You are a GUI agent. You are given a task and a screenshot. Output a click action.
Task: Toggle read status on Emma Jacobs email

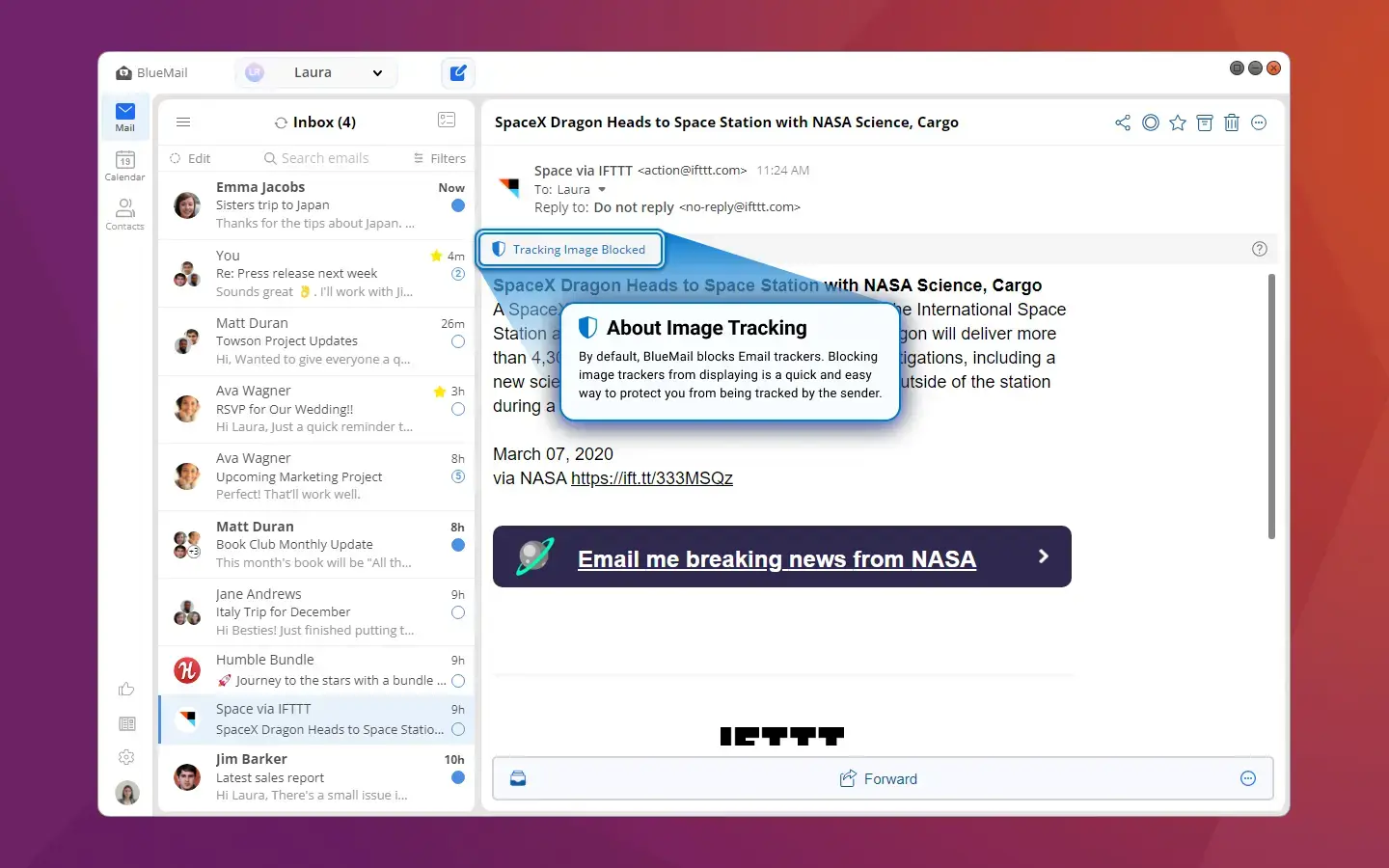click(458, 205)
